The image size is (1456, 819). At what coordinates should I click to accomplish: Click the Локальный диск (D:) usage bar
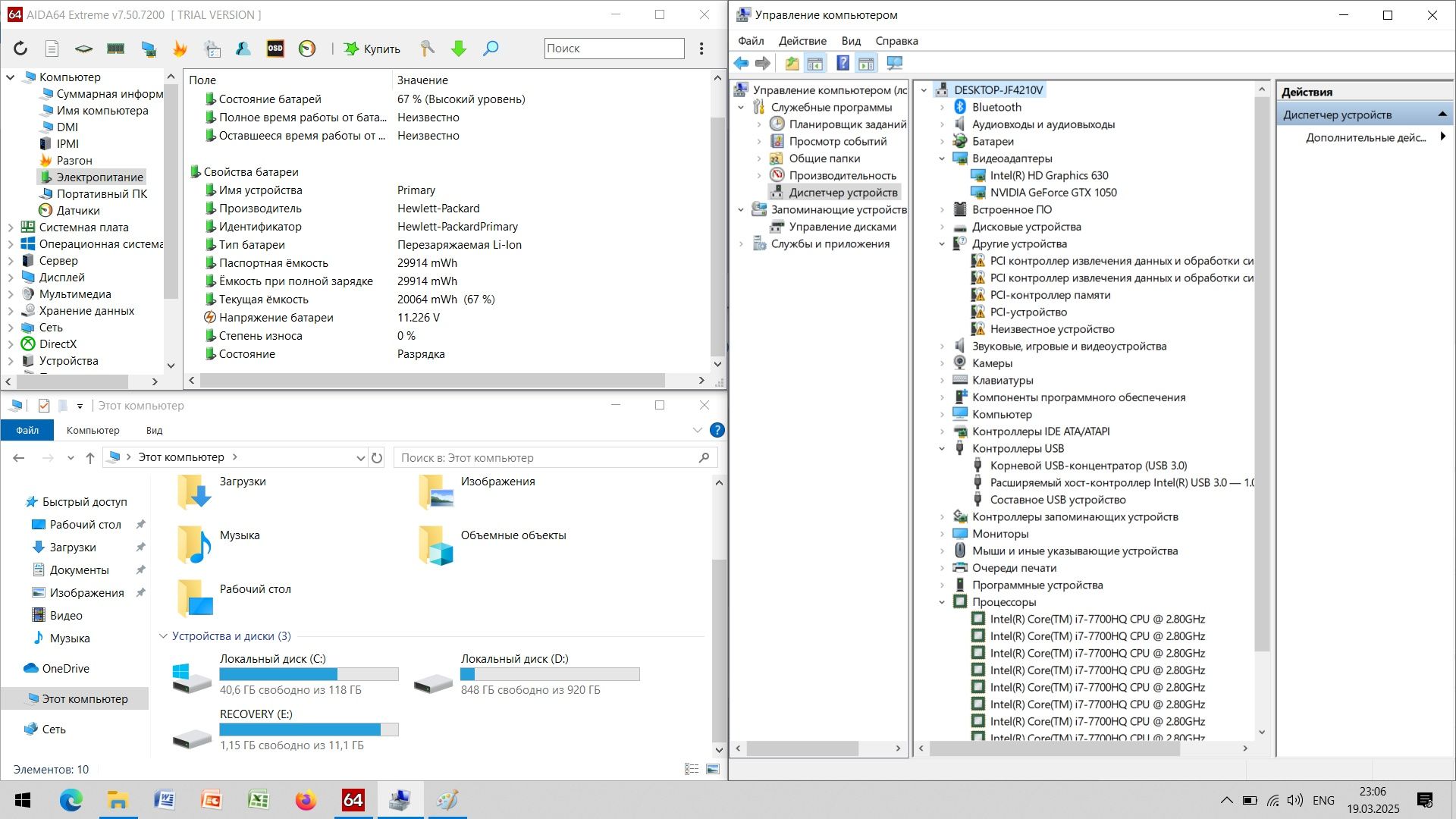point(550,674)
